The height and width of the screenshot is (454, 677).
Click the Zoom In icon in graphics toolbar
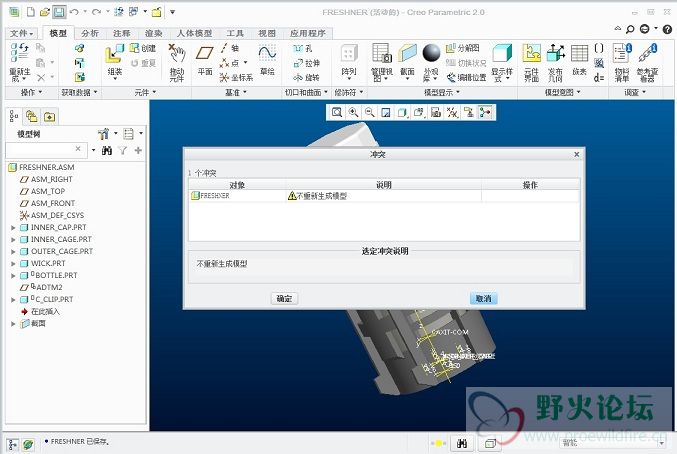tap(353, 113)
